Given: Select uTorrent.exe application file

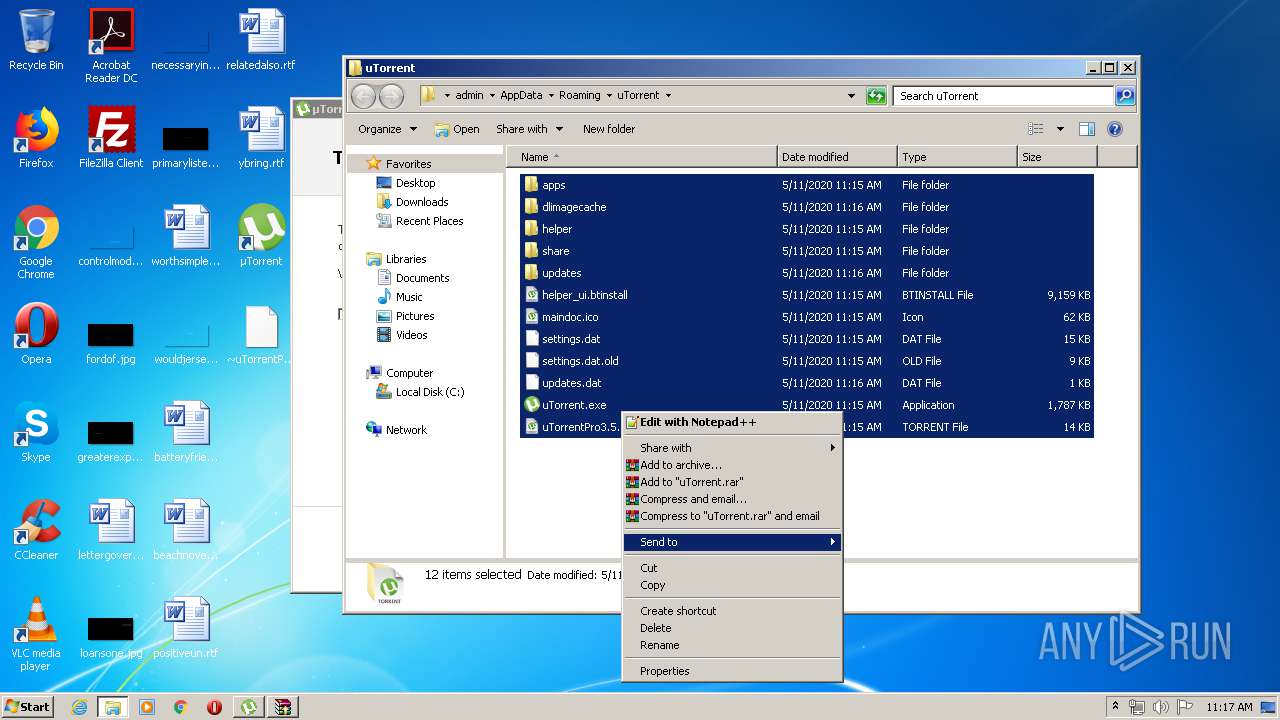Looking at the screenshot, I should [x=807, y=405].
